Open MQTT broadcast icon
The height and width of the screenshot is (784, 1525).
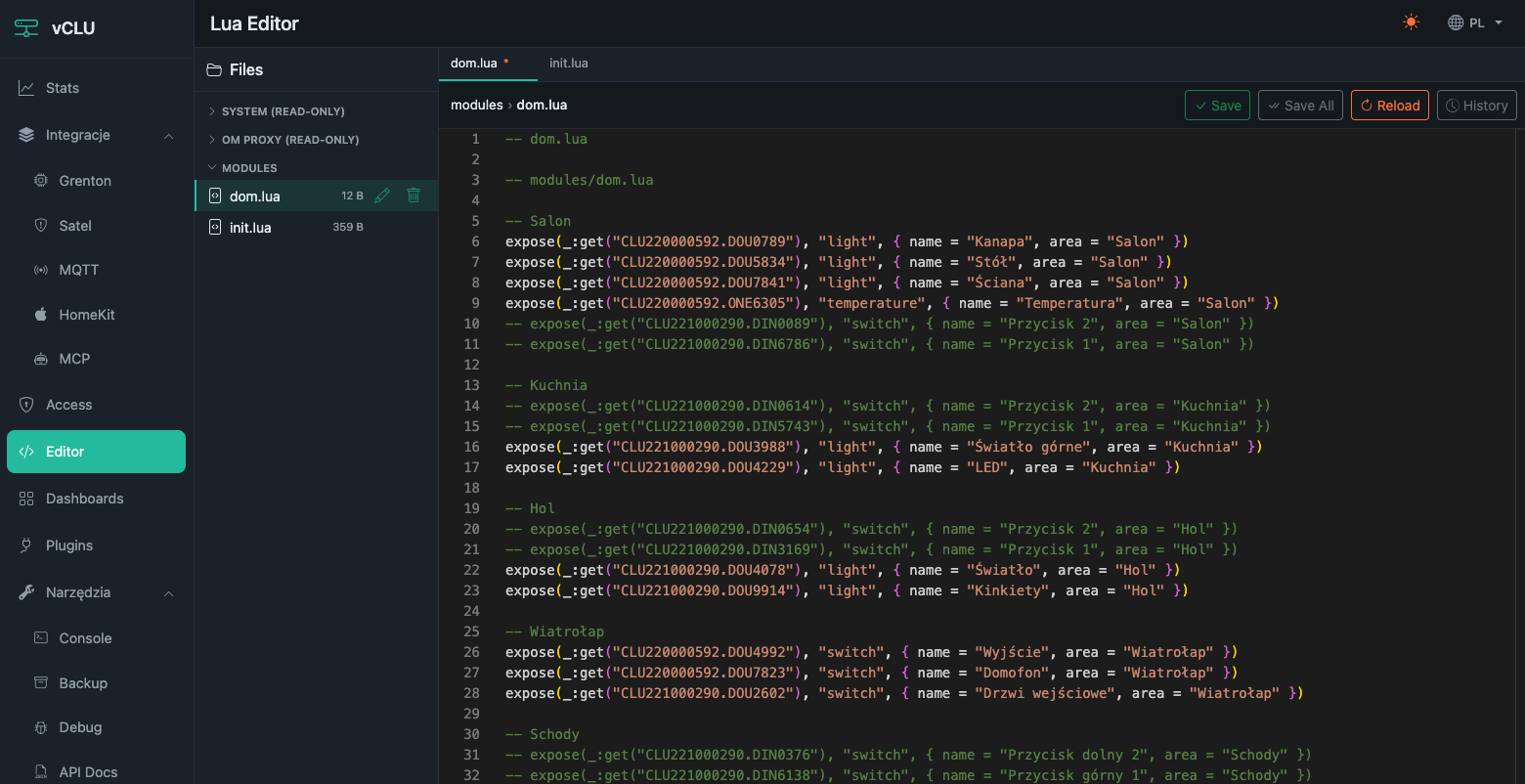[x=41, y=270]
